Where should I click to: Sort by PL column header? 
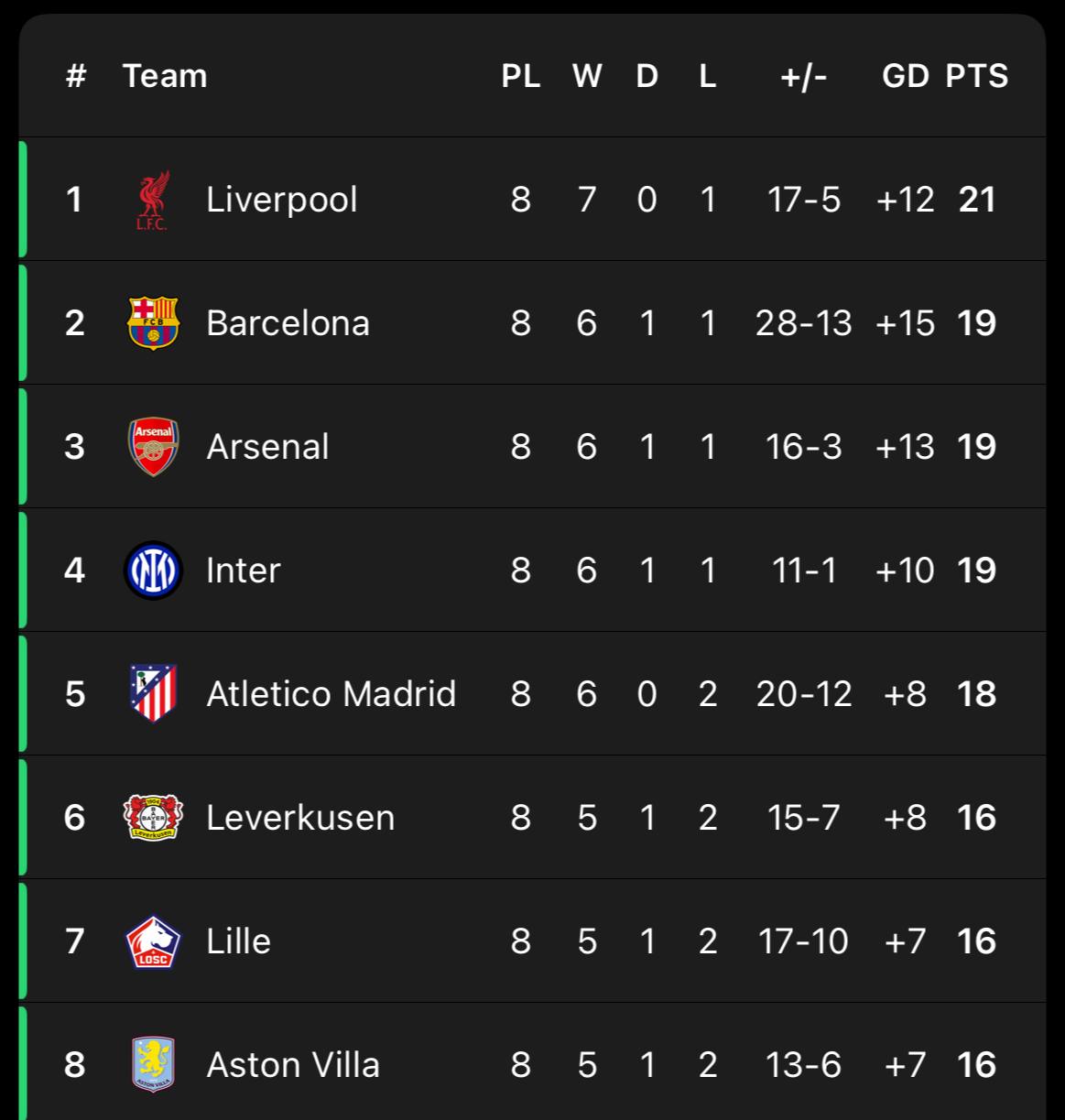click(521, 76)
